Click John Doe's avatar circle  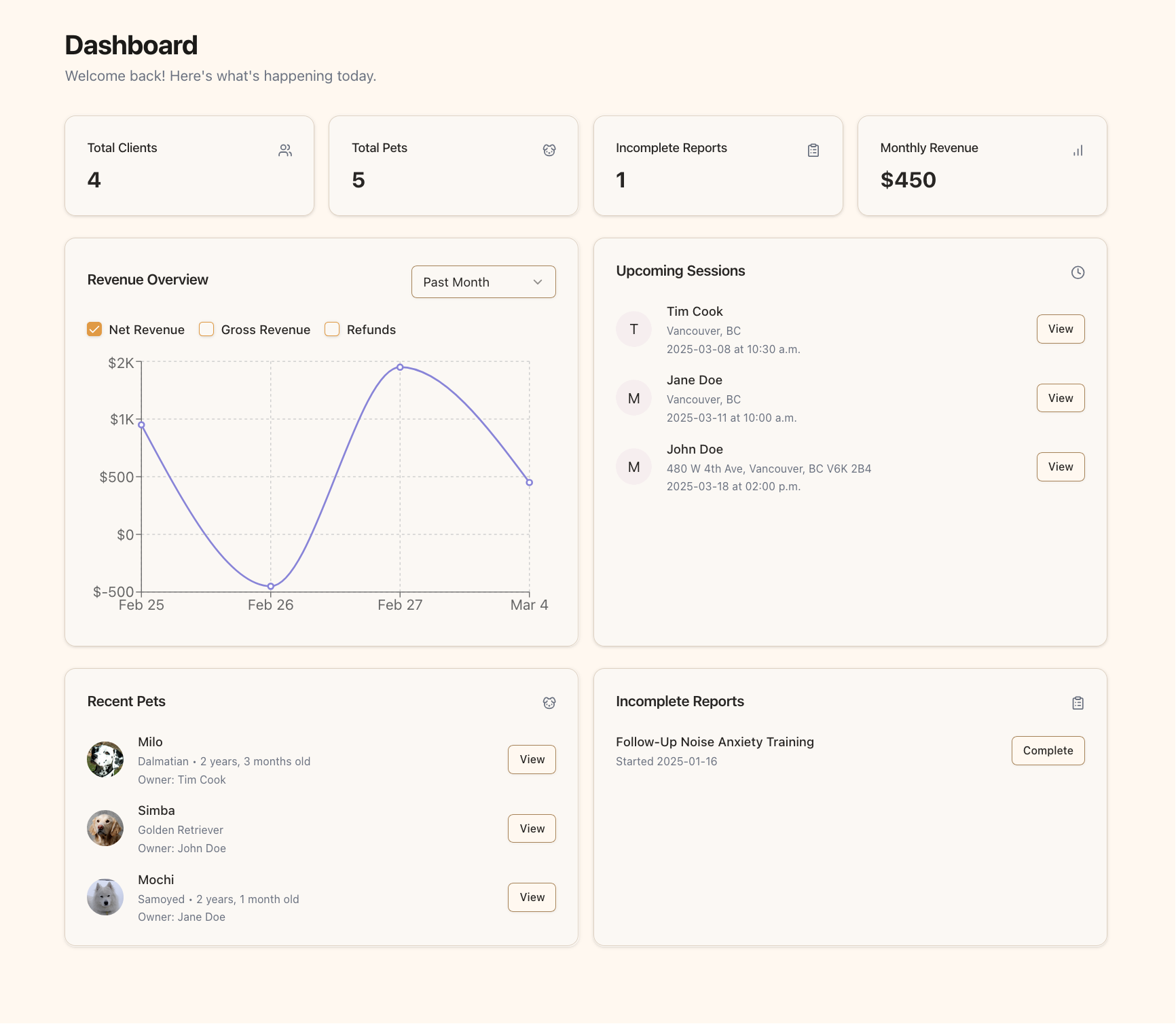(633, 467)
